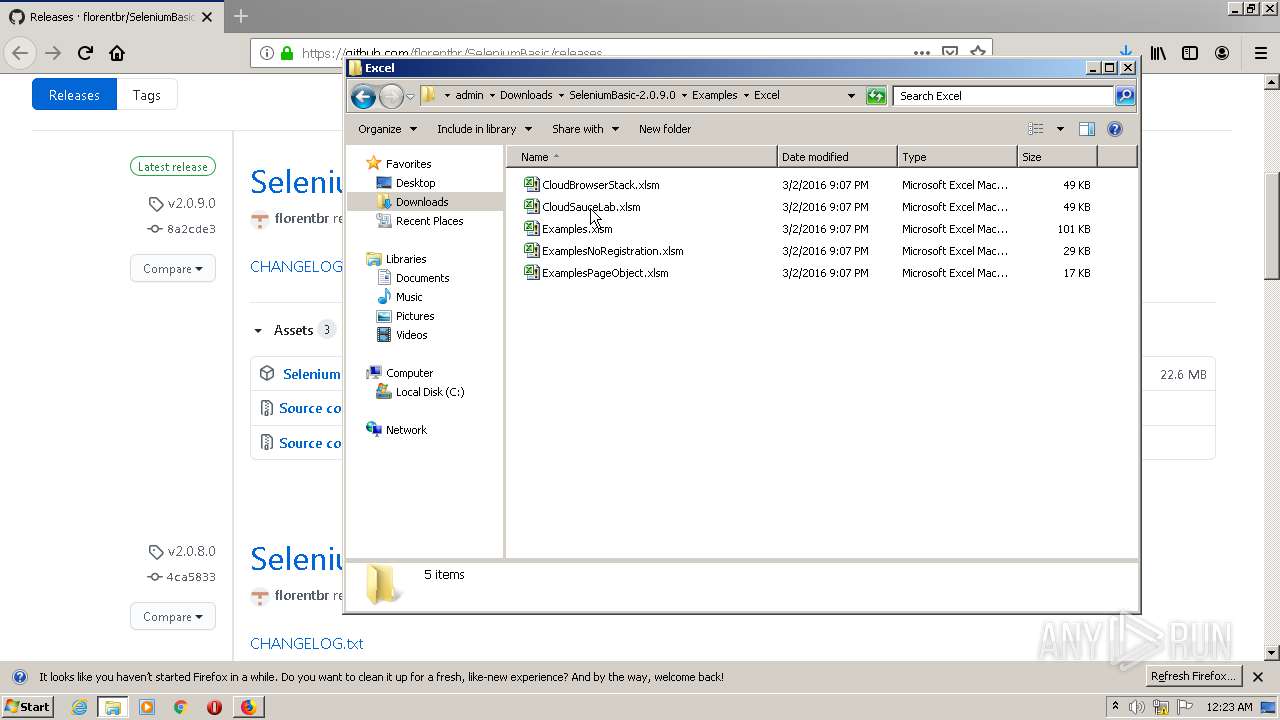Sort files by Type column
1280x720 pixels.
pos(957,157)
